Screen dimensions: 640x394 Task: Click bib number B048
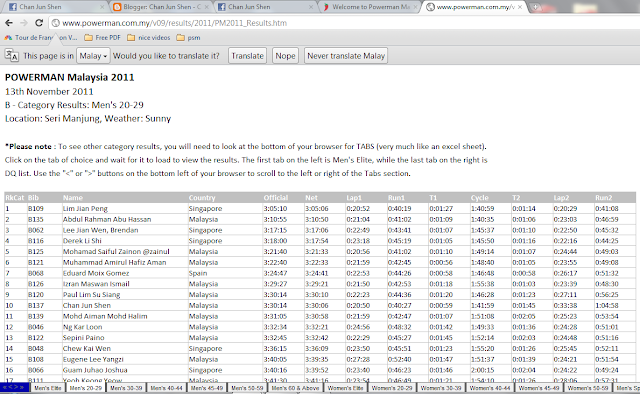[36, 349]
